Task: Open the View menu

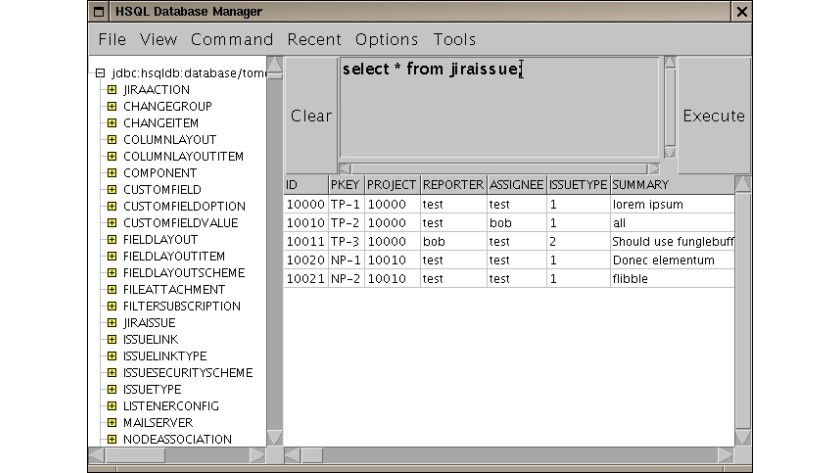Action: click(x=158, y=39)
